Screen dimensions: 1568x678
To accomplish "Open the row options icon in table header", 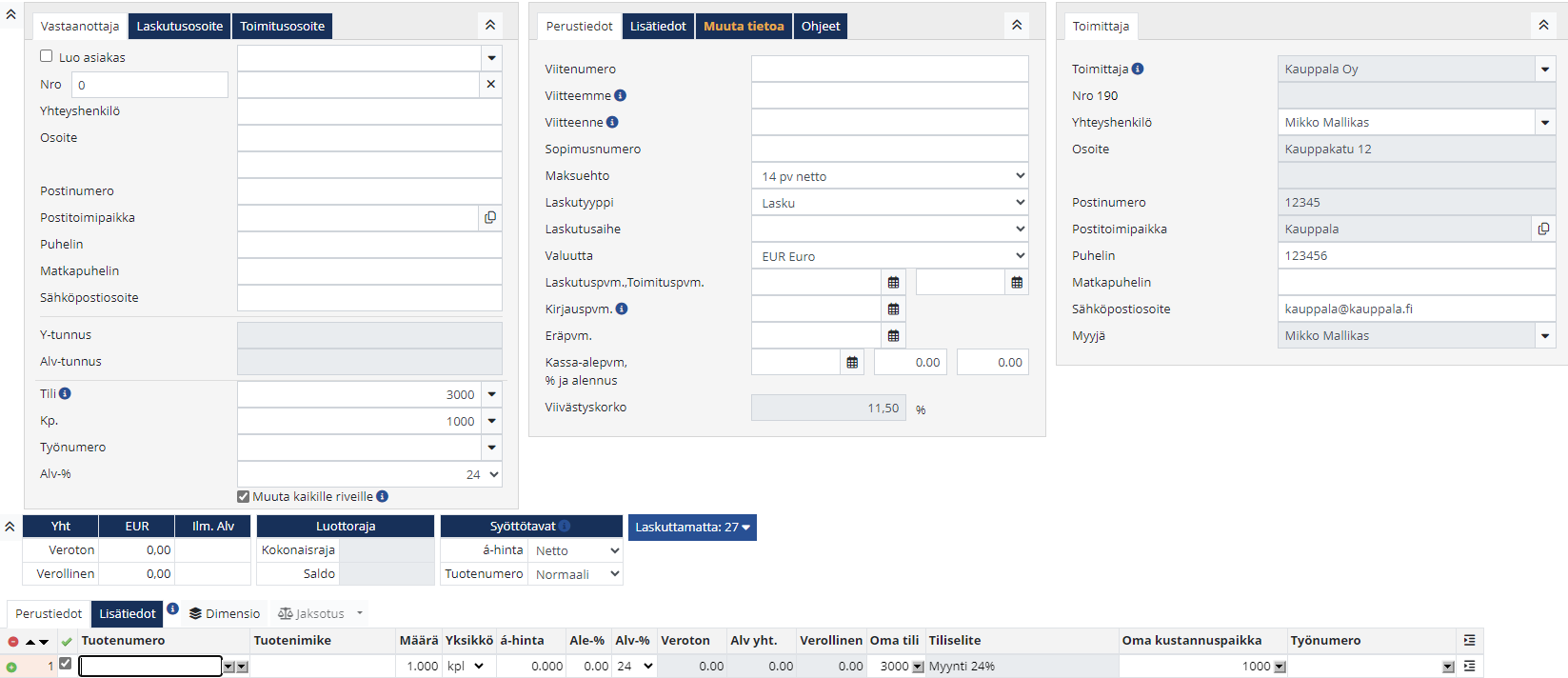I will (1469, 641).
